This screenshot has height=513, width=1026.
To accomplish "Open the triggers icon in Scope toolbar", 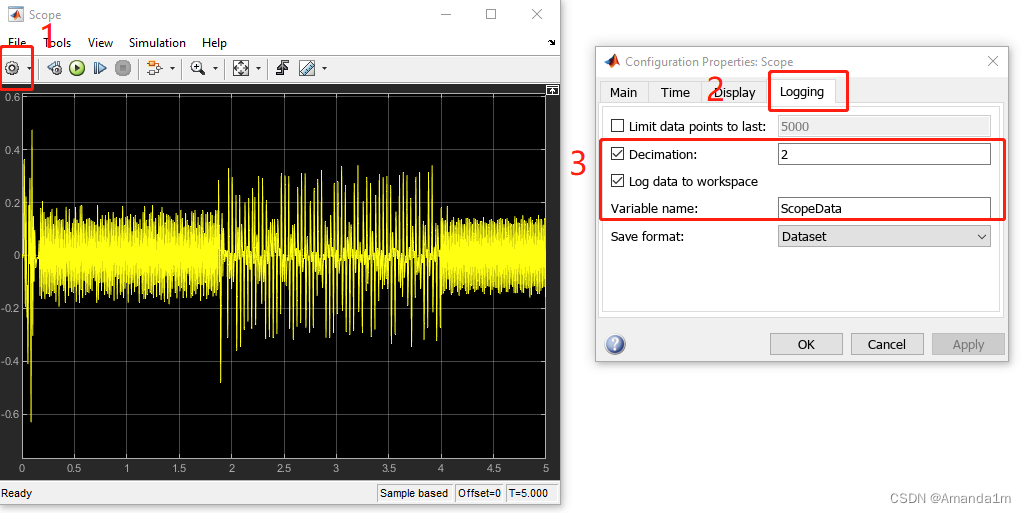I will pos(282,68).
